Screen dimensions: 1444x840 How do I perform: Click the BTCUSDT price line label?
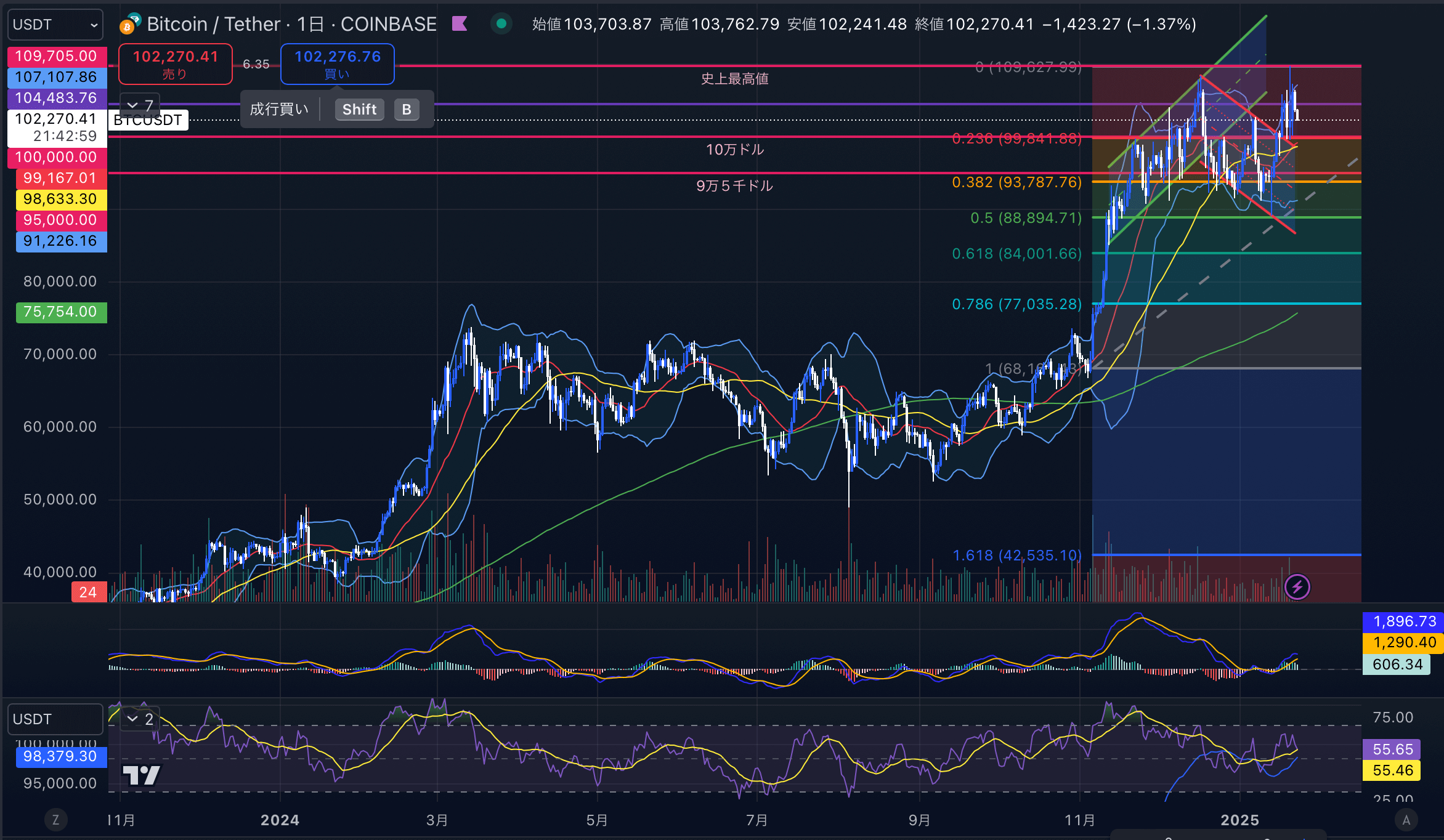tap(148, 120)
